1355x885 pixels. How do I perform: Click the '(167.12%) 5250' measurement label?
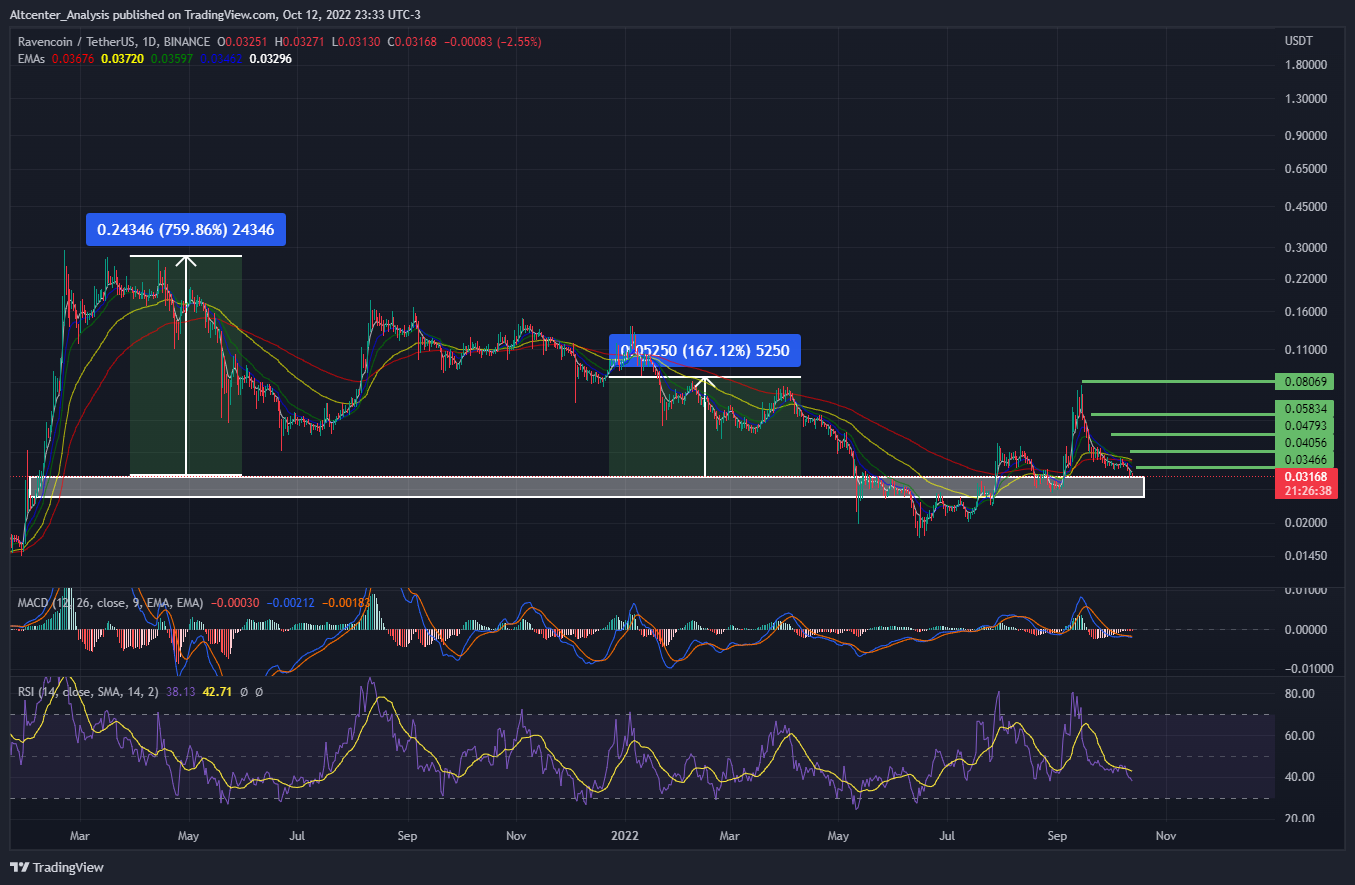coord(705,350)
